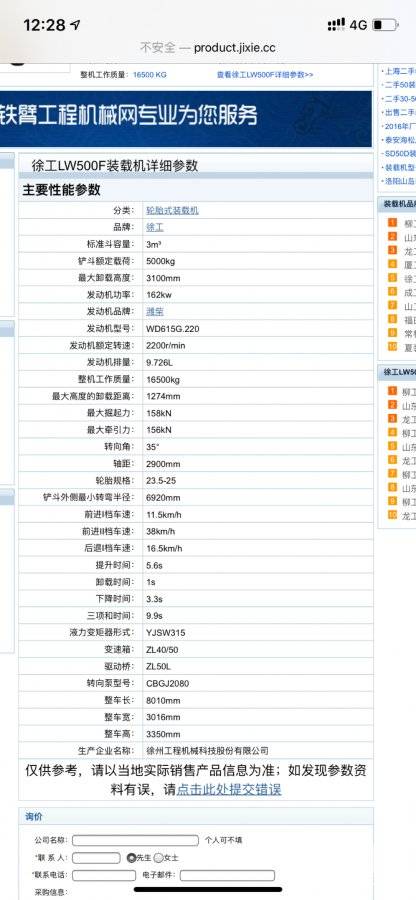416x900 pixels.
Task: Select the 6920mm turning radius value
Action: (x=164, y=498)
